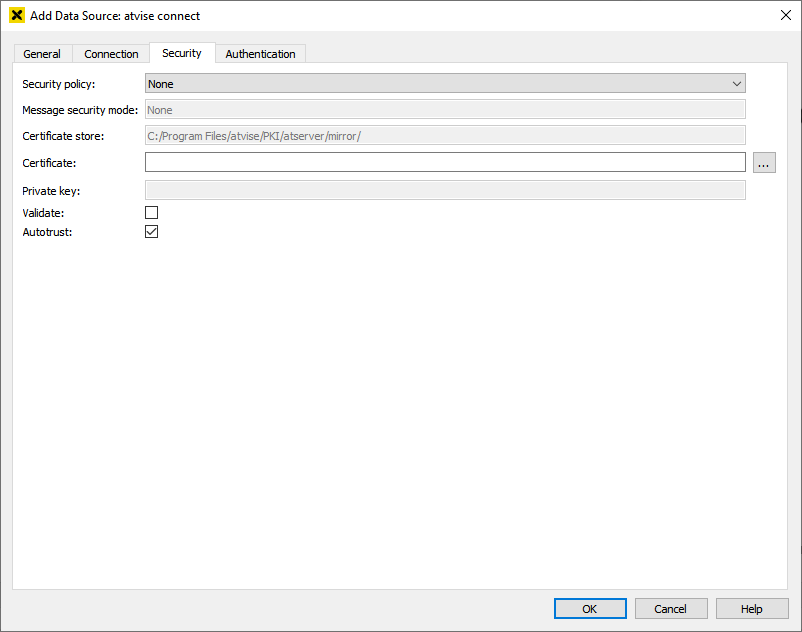Enable the Validate checkbox
802x632 pixels.
tap(152, 213)
